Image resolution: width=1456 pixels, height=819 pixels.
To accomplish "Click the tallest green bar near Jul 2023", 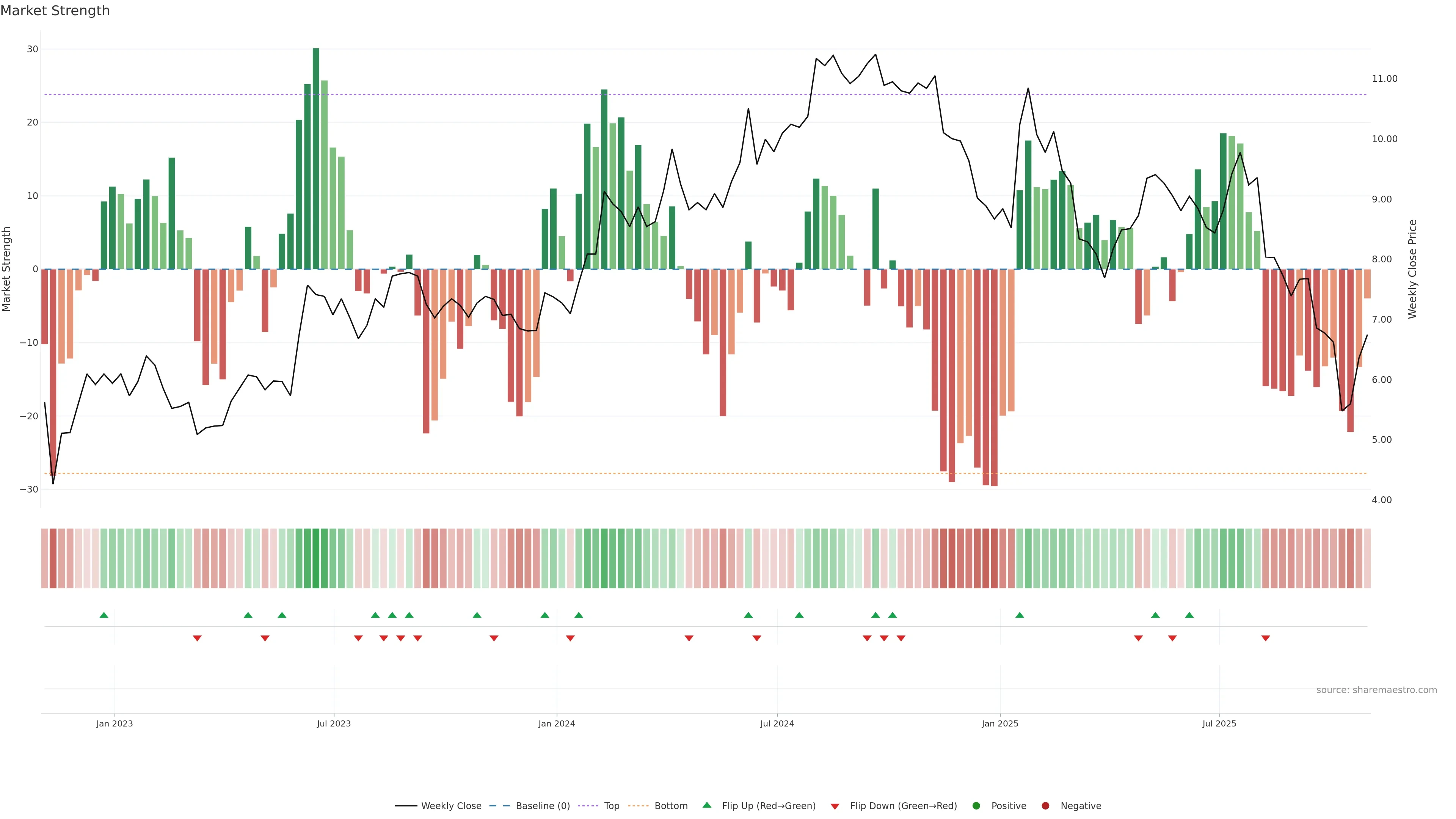I will pos(316,158).
